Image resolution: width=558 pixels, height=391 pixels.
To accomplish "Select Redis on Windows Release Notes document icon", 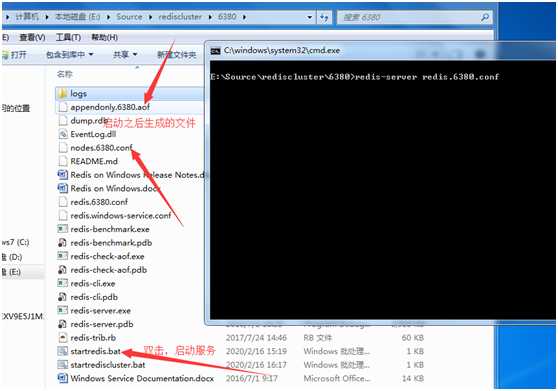I will (63, 175).
